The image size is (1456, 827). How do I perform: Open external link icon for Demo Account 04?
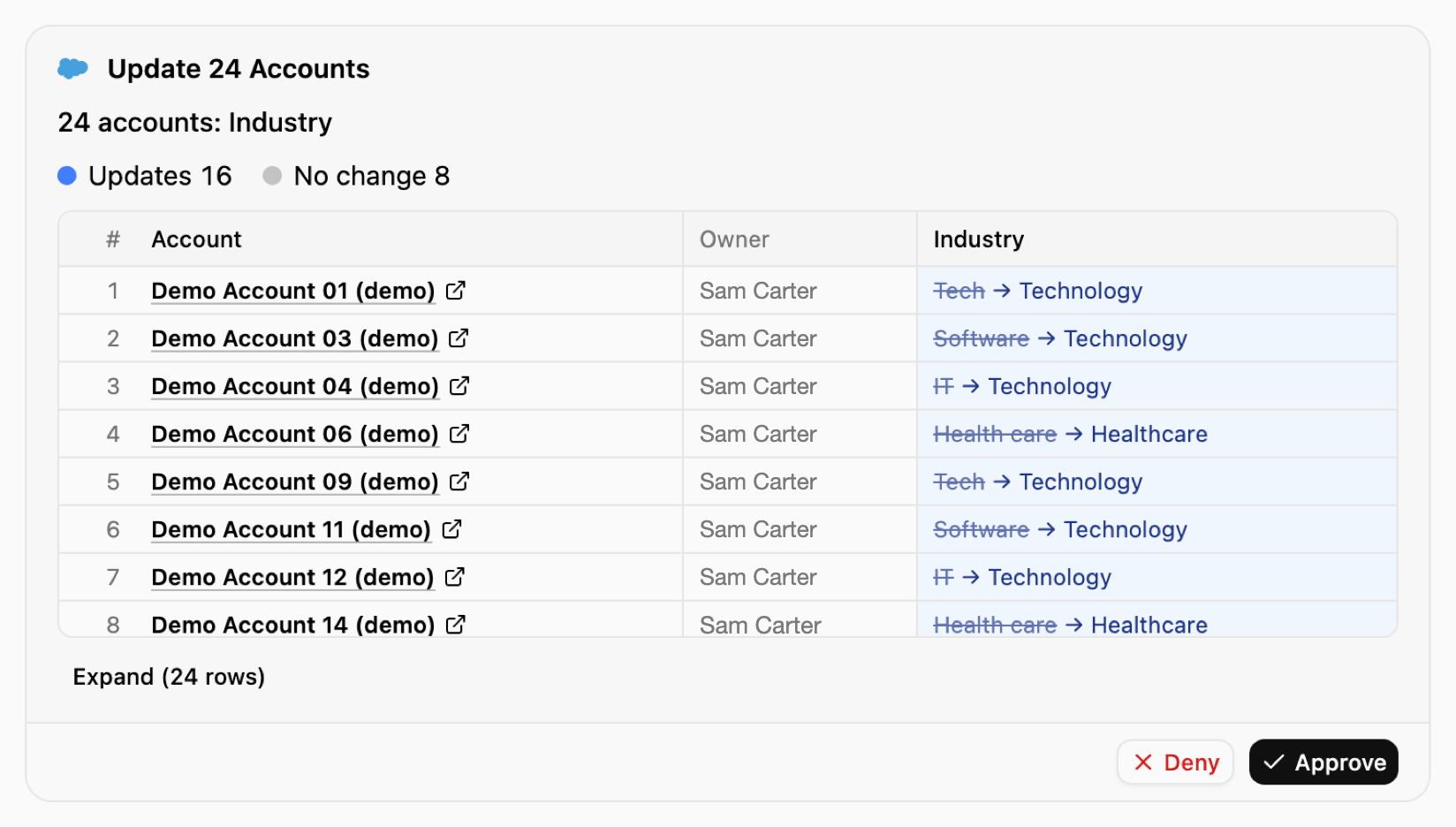(x=459, y=386)
